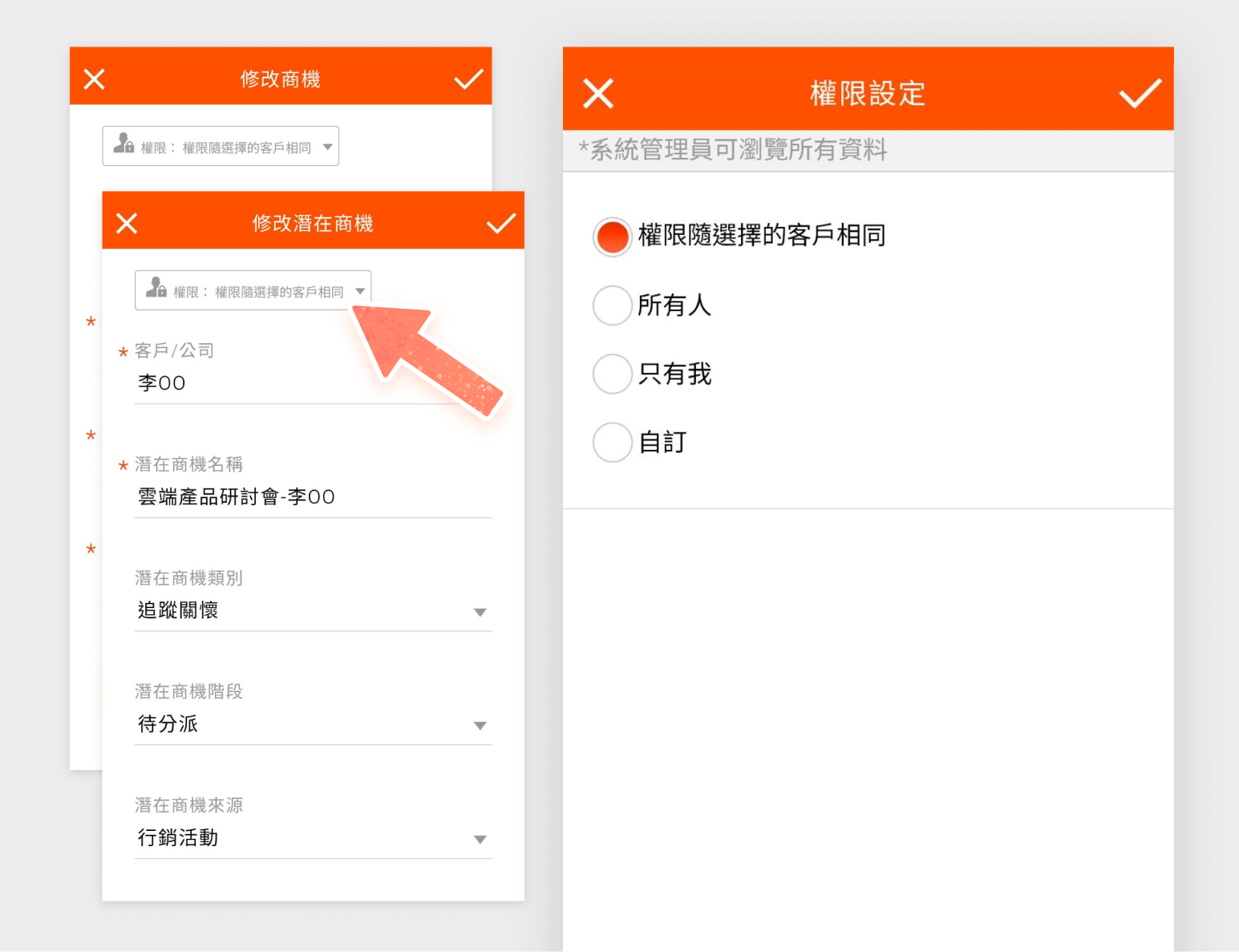Close the 修改商機 form with X icon
1239x952 pixels.
pyautogui.click(x=95, y=79)
